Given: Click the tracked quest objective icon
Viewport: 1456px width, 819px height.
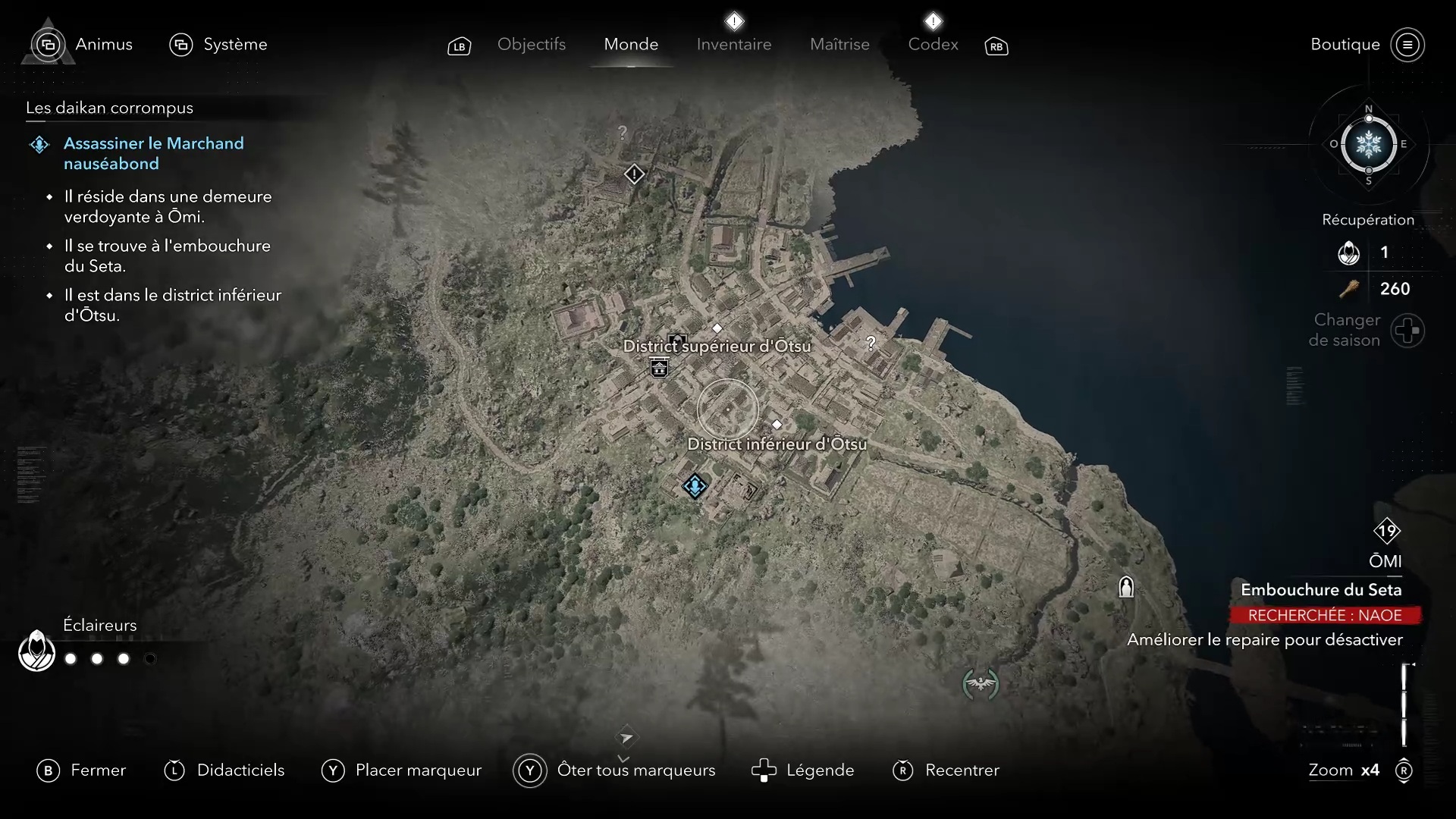Looking at the screenshot, I should click(39, 144).
